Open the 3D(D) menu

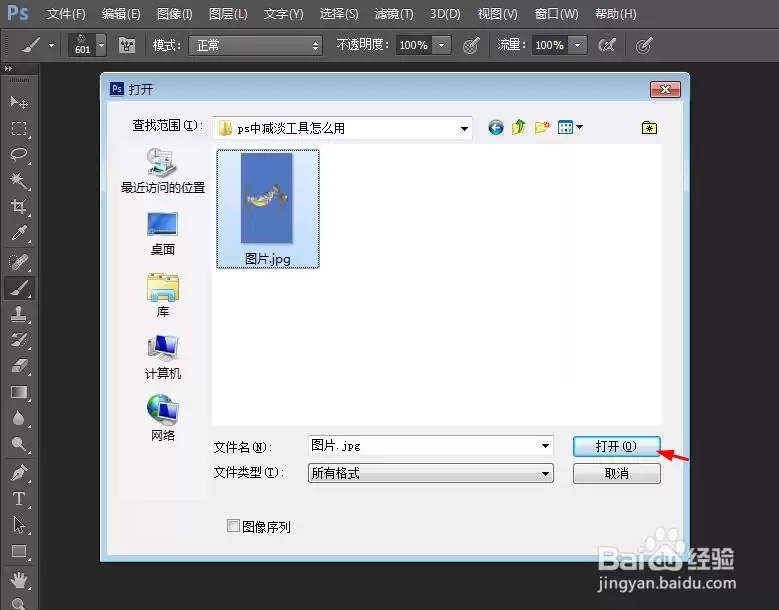coord(445,14)
